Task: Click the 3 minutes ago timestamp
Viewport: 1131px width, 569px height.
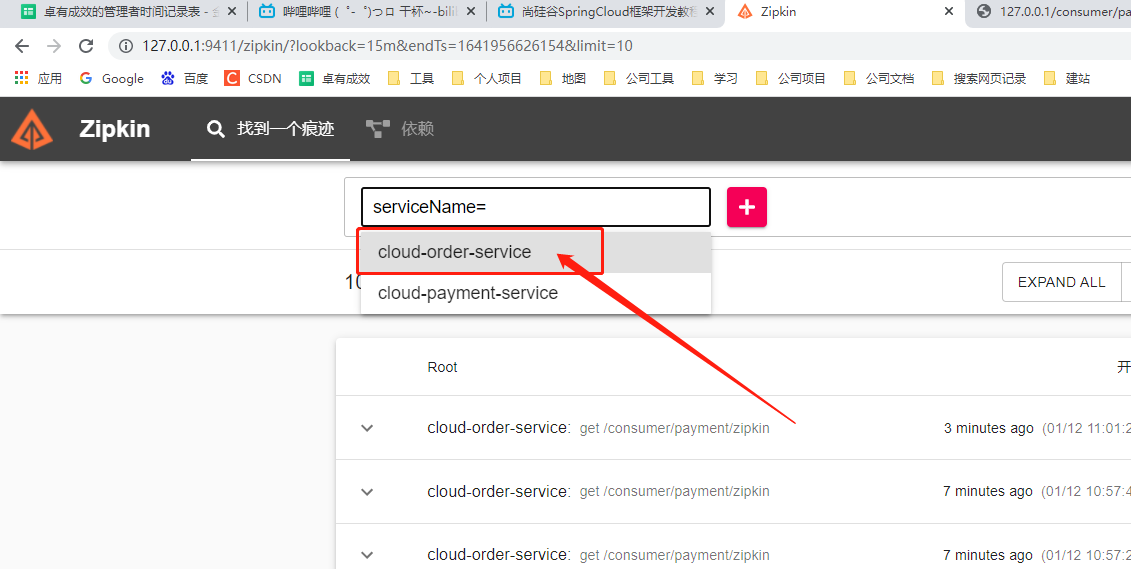Action: tap(988, 428)
